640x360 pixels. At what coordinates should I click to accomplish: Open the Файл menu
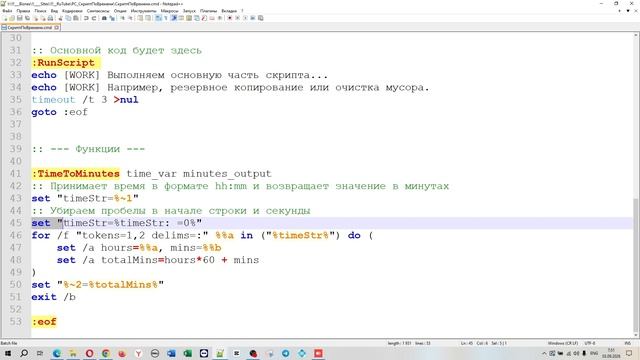click(7, 11)
